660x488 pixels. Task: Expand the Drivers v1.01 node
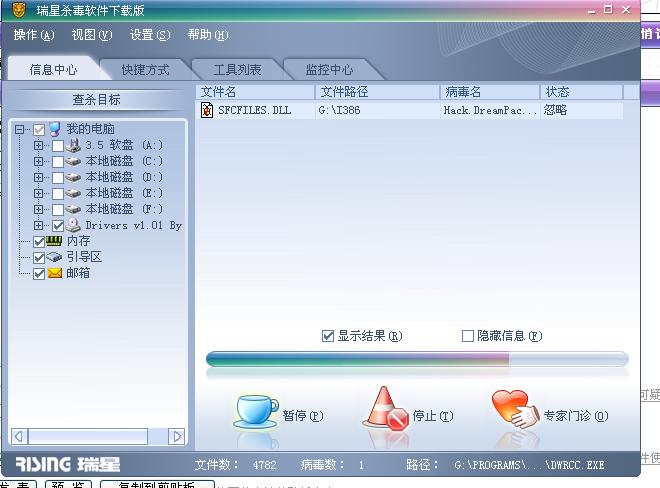click(38, 225)
